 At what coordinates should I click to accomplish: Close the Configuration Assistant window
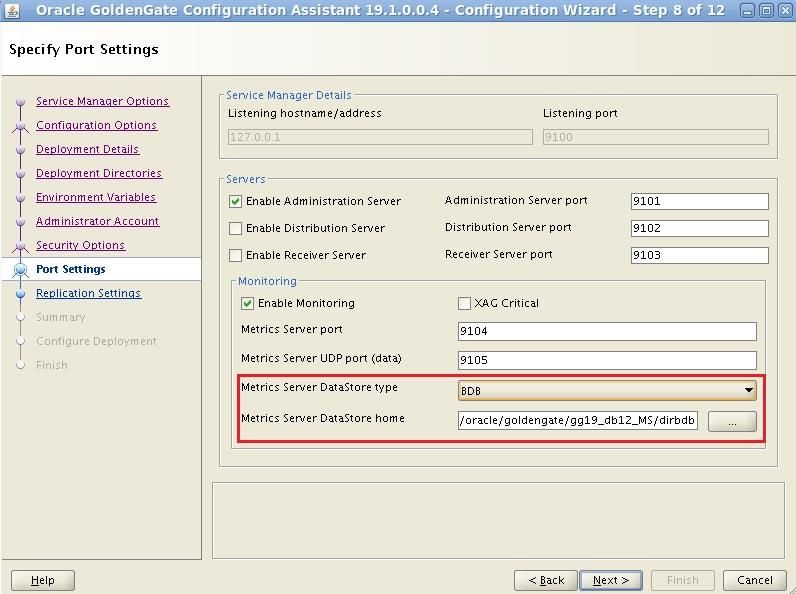[785, 10]
